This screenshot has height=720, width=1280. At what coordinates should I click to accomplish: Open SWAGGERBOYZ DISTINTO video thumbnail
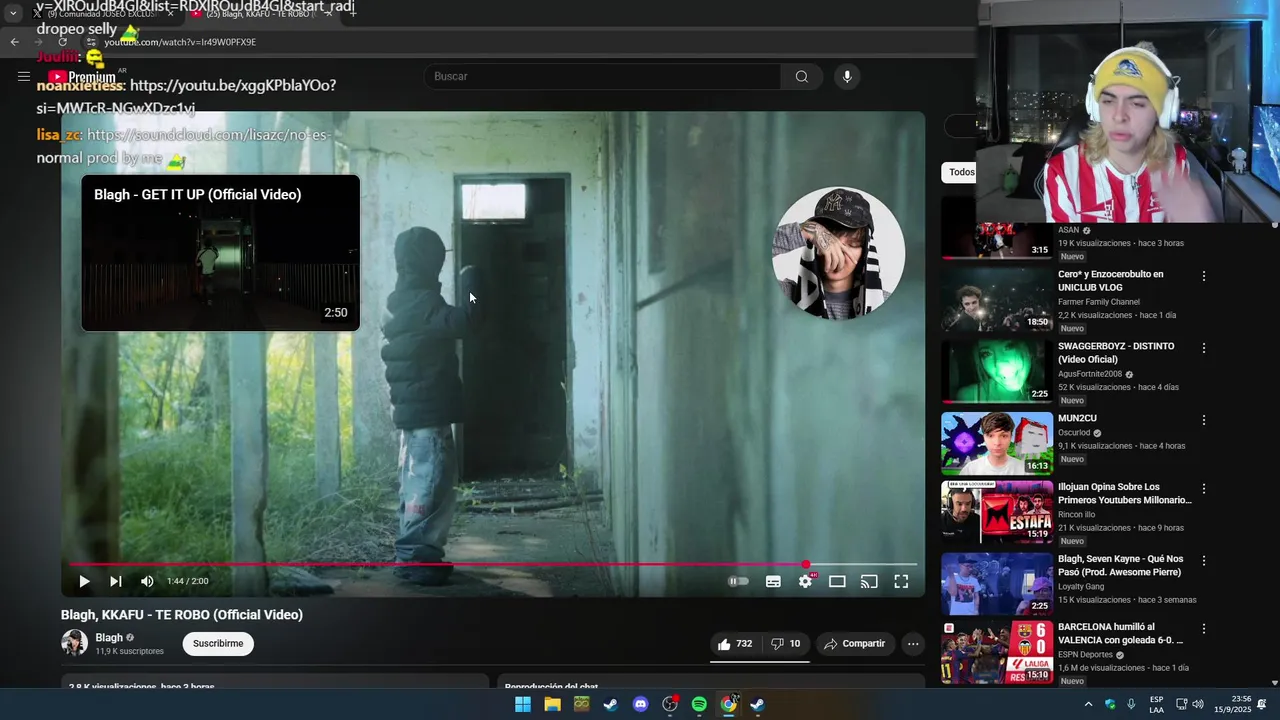[997, 370]
